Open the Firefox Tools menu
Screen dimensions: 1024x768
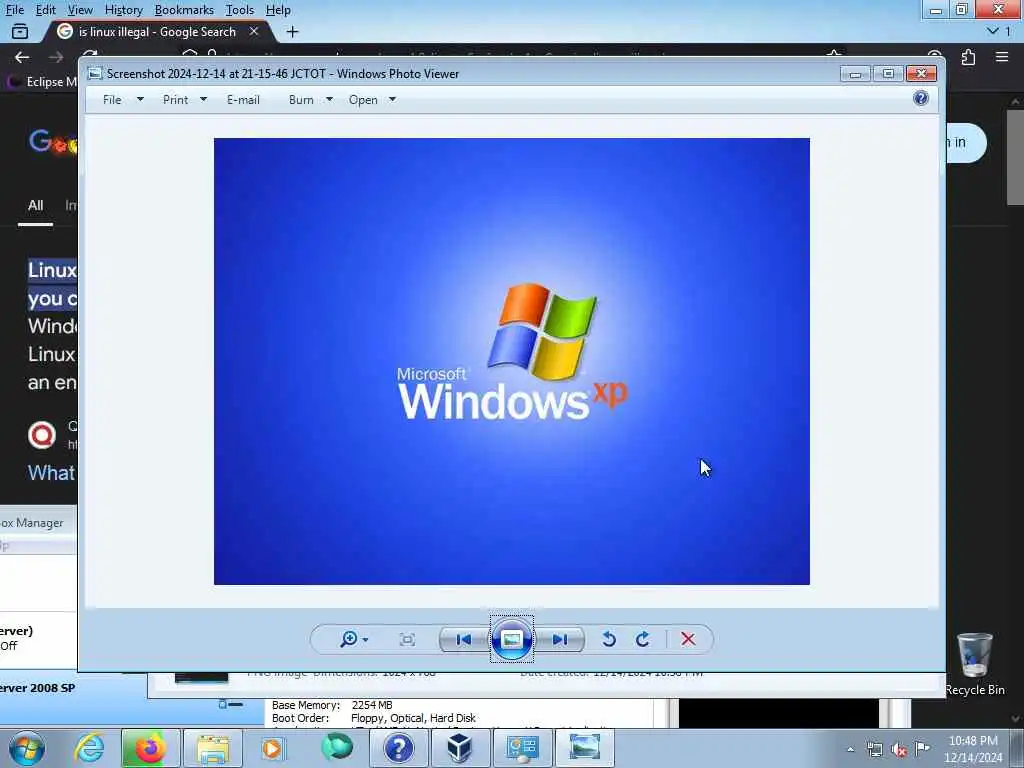tap(239, 10)
